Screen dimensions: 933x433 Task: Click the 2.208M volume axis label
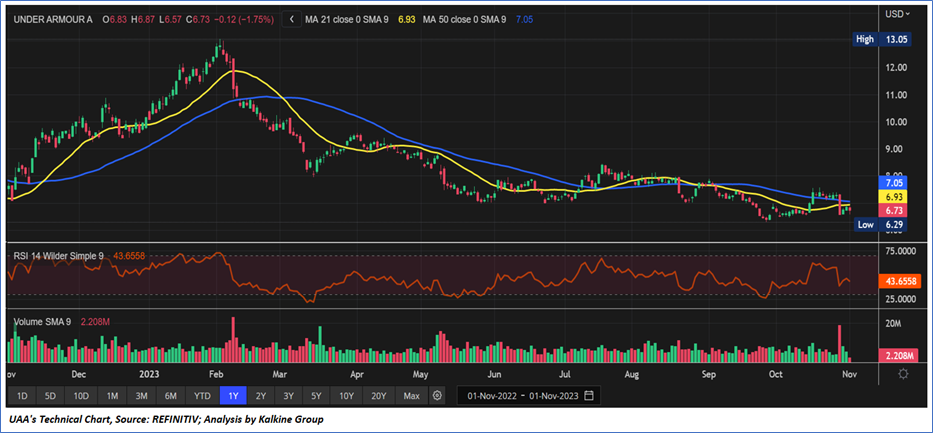(x=900, y=356)
